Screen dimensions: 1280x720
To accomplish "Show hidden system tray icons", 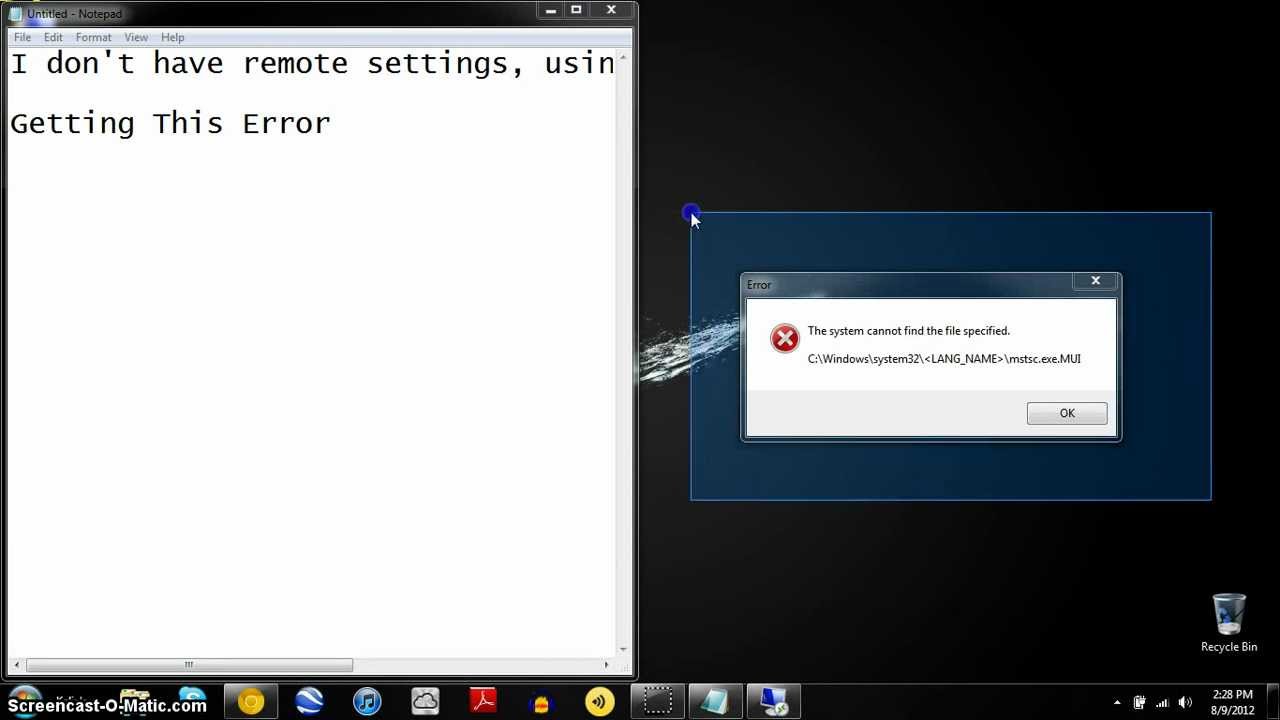I will tap(1117, 703).
